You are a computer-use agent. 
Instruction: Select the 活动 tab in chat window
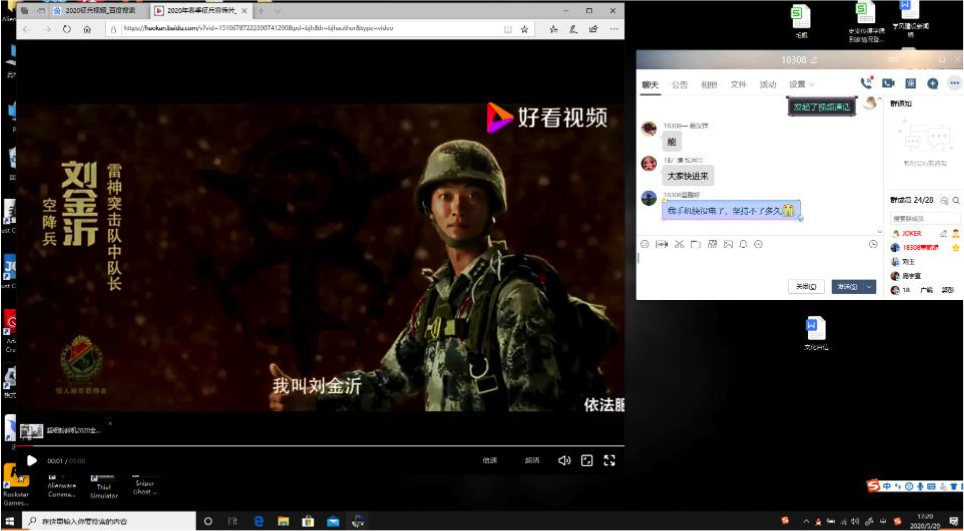pyautogui.click(x=768, y=85)
